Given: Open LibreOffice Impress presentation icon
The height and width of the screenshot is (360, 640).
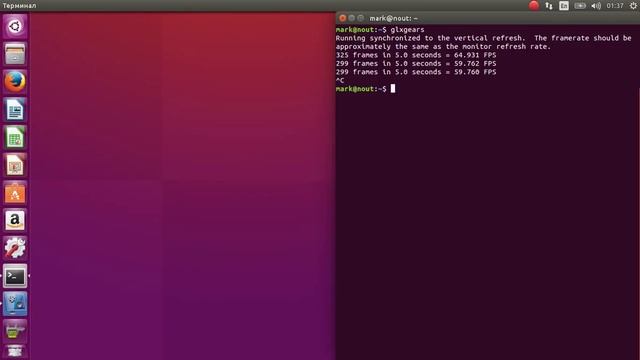Looking at the screenshot, I should click(15, 165).
